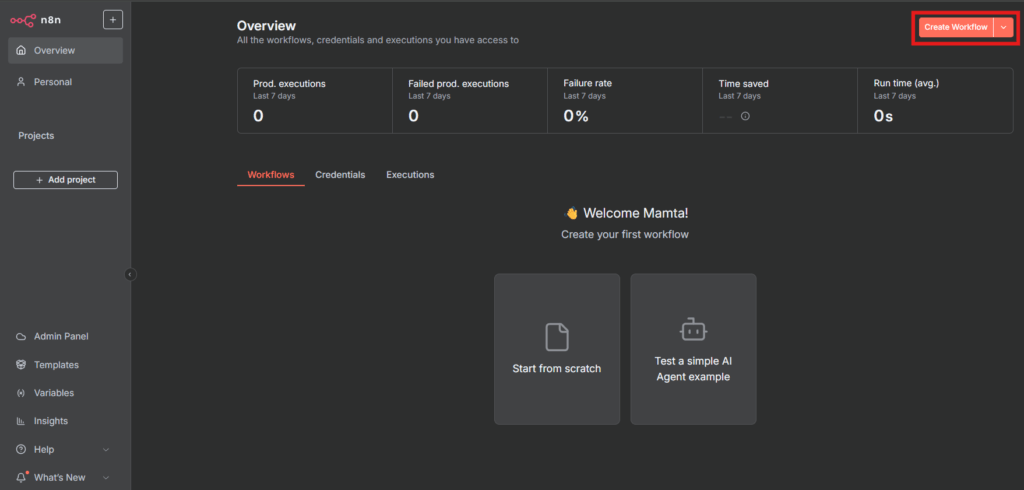Expand the Help menu in sidebar
Image resolution: width=1024 pixels, height=490 pixels.
click(105, 449)
